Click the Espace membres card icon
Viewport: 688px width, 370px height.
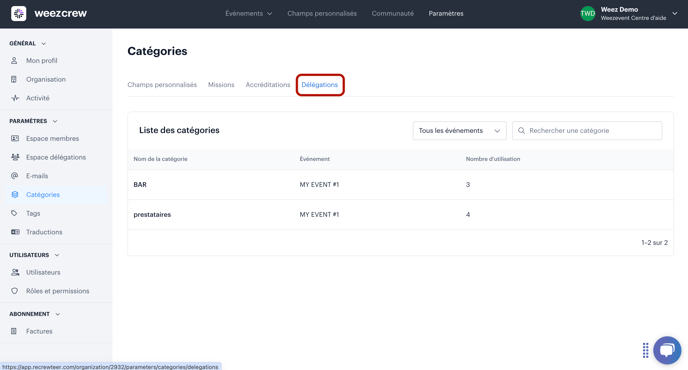(x=15, y=138)
